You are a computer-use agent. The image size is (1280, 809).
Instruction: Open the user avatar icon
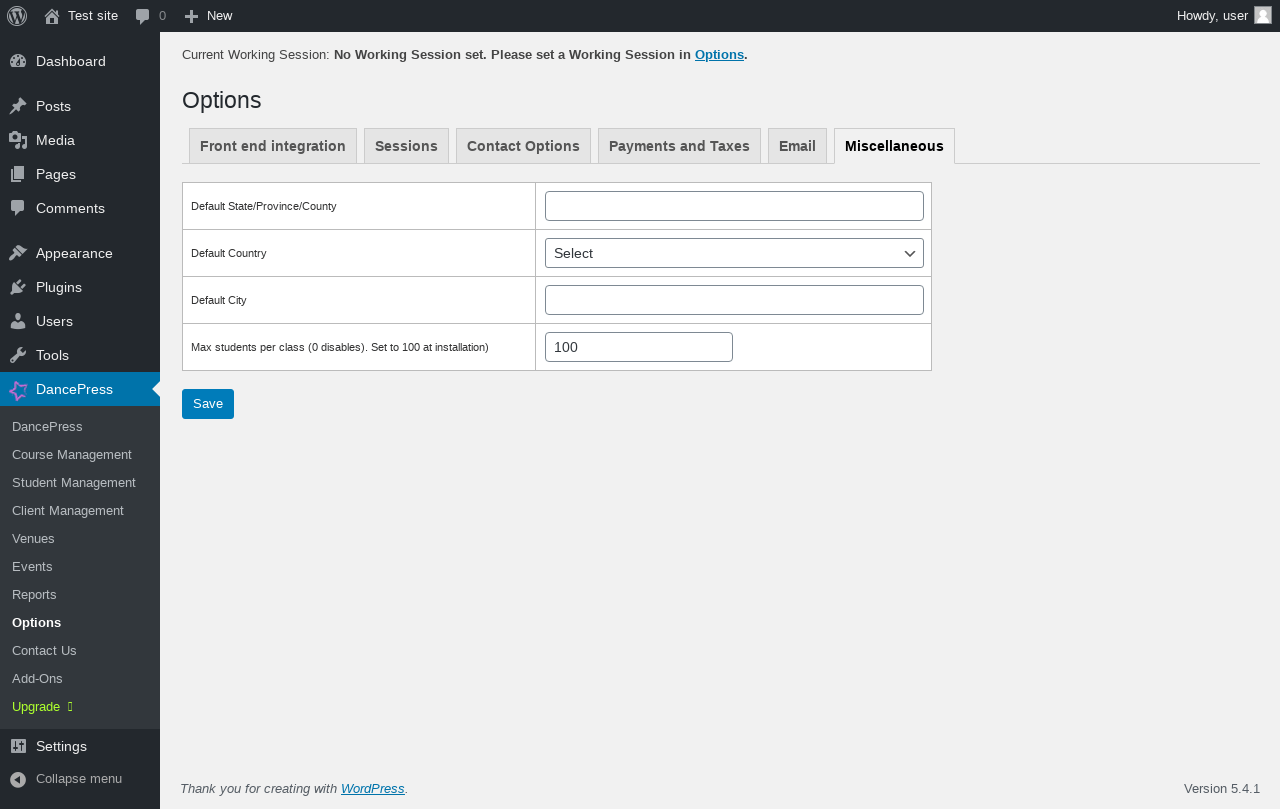(x=1263, y=15)
